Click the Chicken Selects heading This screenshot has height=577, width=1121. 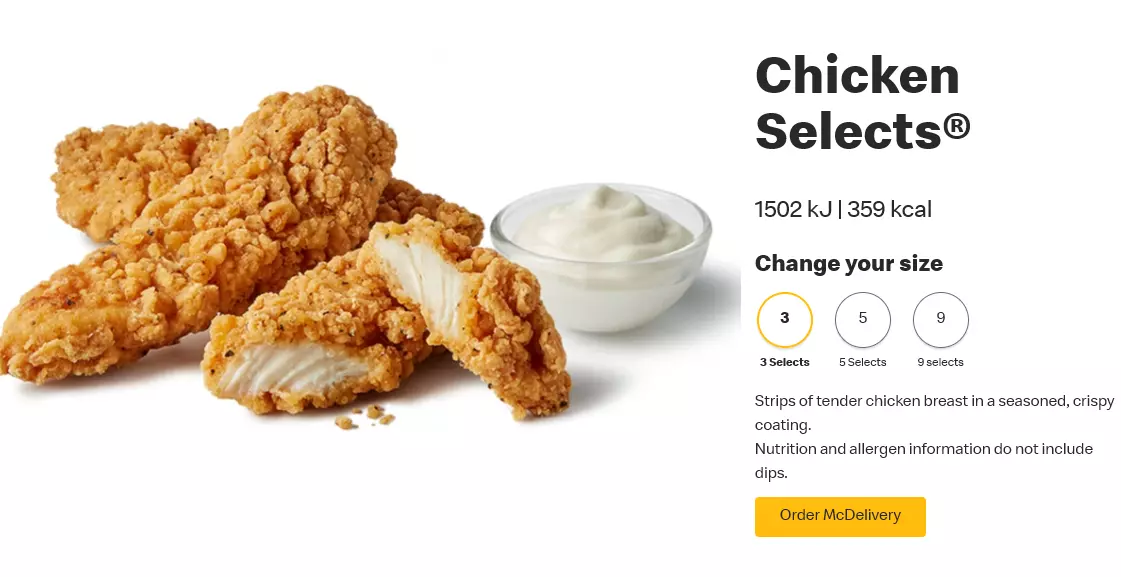coord(862,103)
